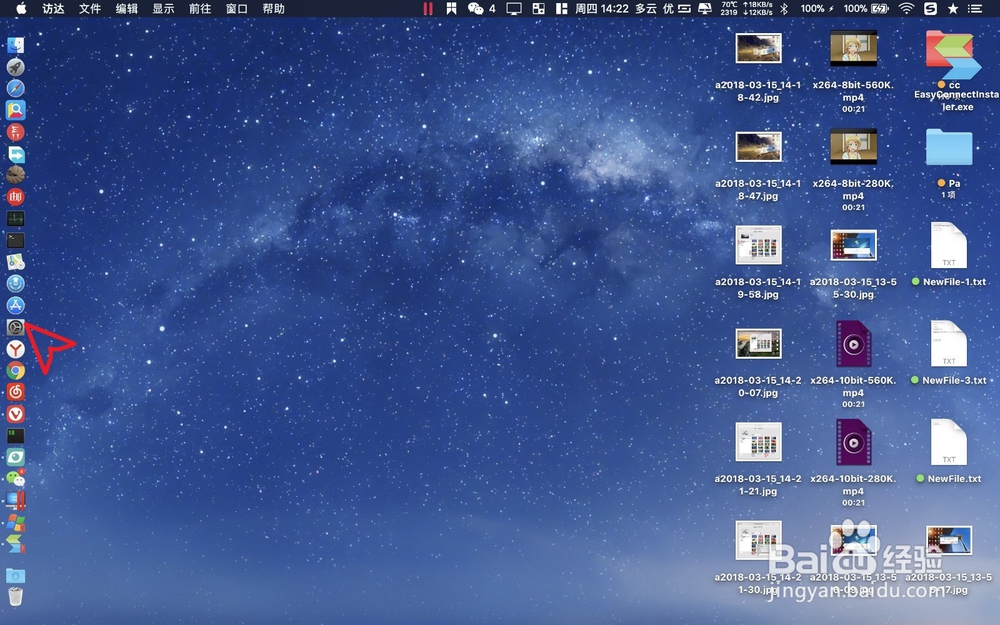Launch Vivaldi browser from the Dock

pyautogui.click(x=15, y=414)
